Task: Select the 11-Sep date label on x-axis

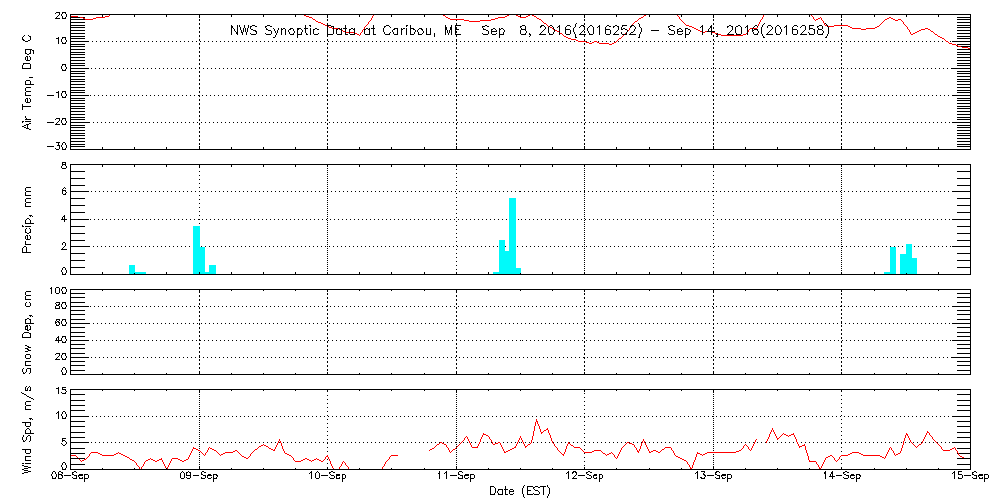Action: point(456,478)
